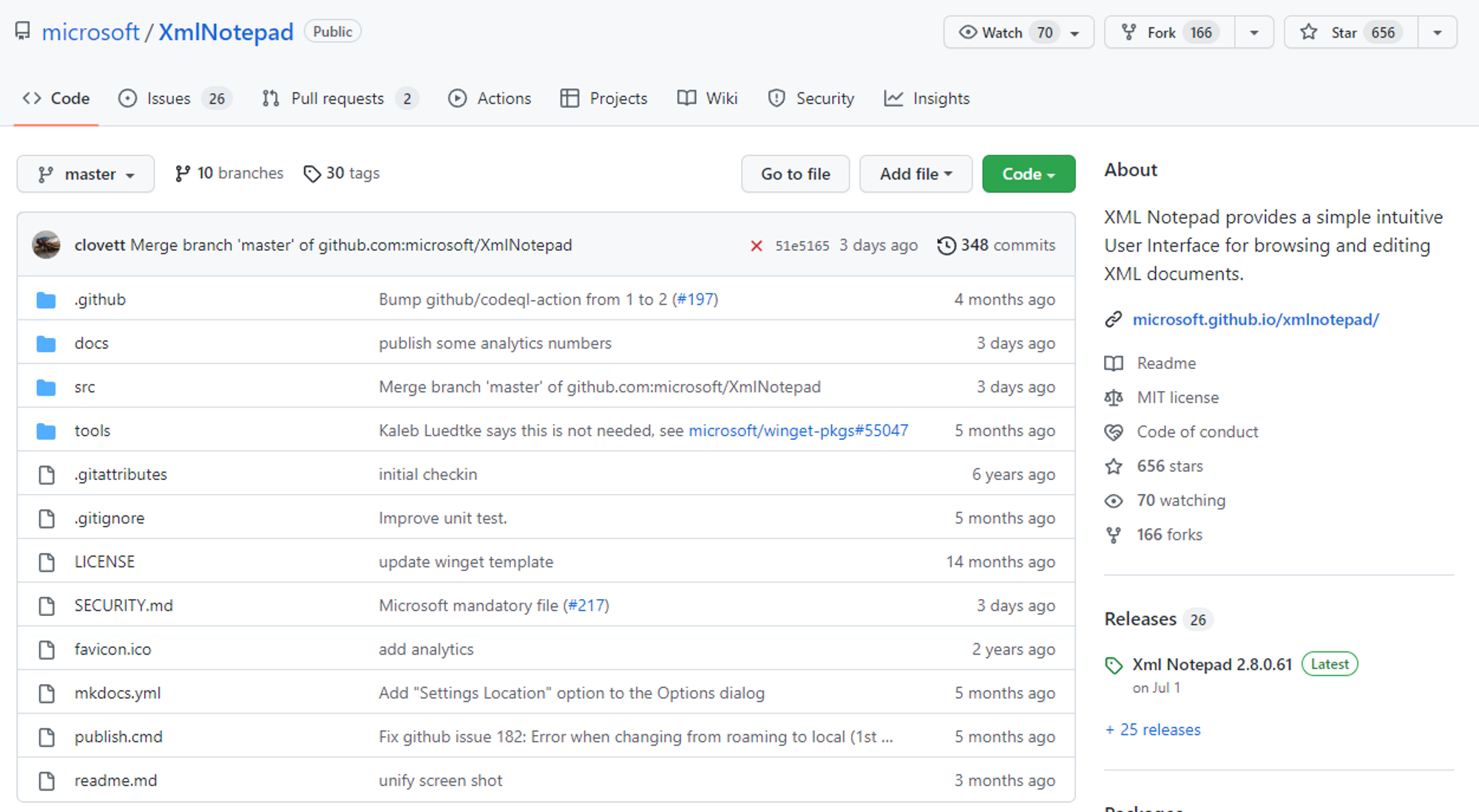
Task: Open the Insights tab
Action: point(927,98)
